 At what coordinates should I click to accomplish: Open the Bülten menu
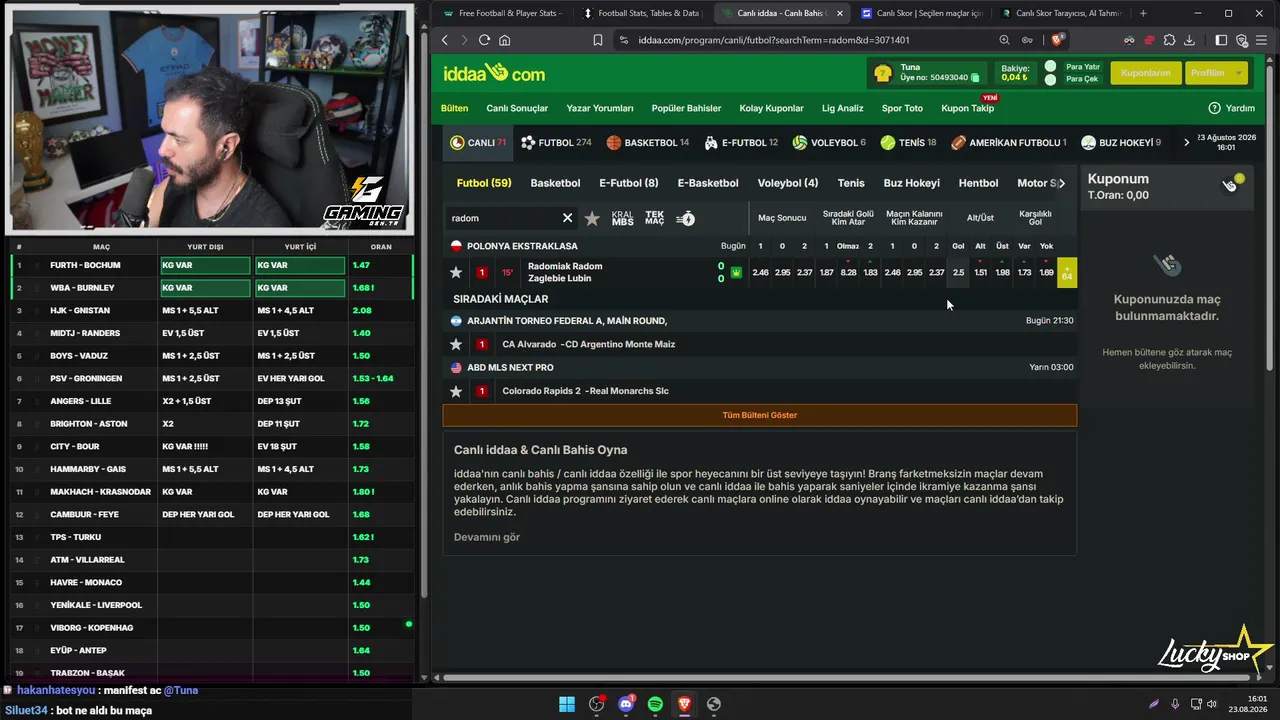(x=454, y=108)
